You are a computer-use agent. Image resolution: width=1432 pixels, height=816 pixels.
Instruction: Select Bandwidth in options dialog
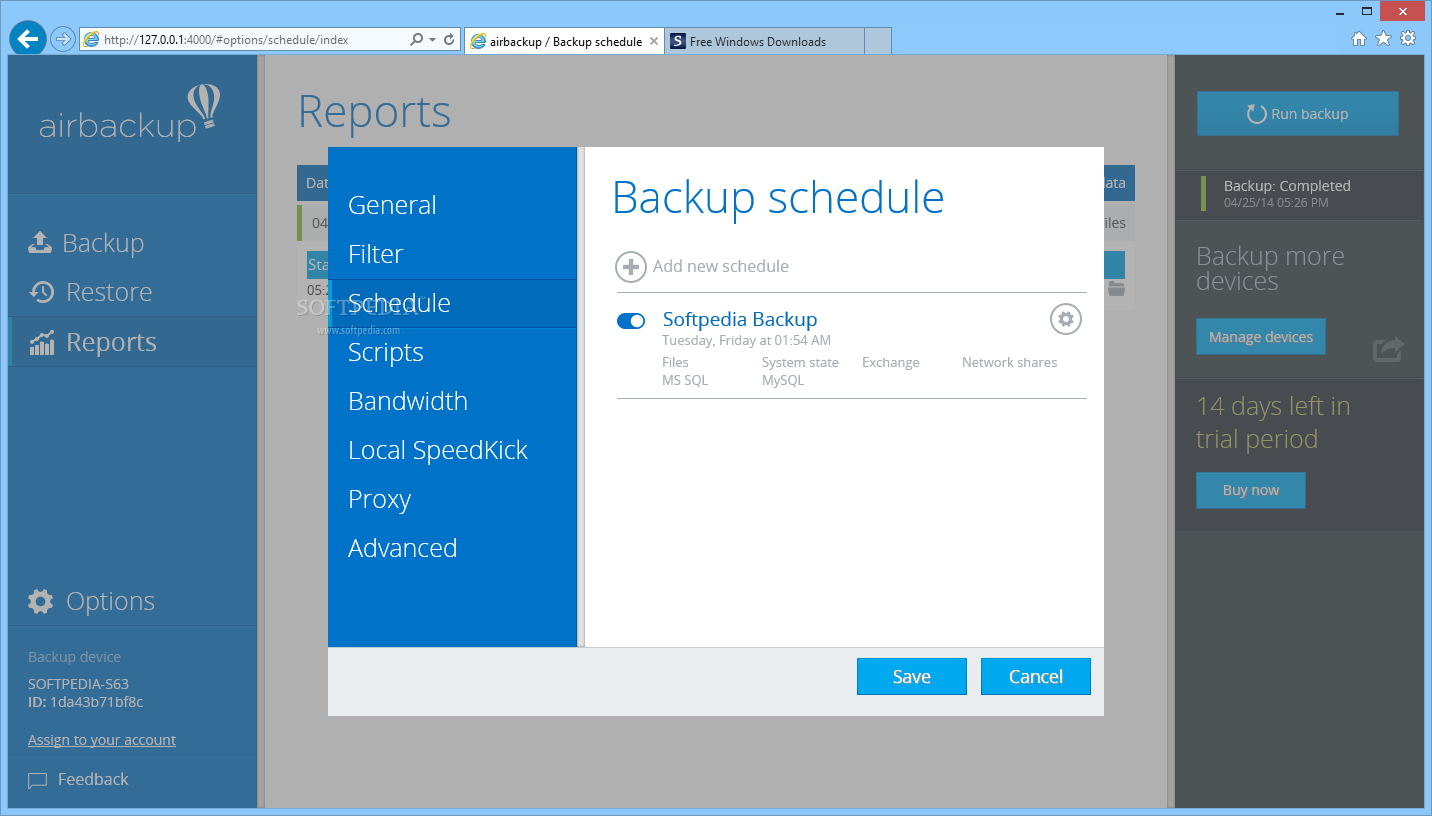click(x=452, y=401)
